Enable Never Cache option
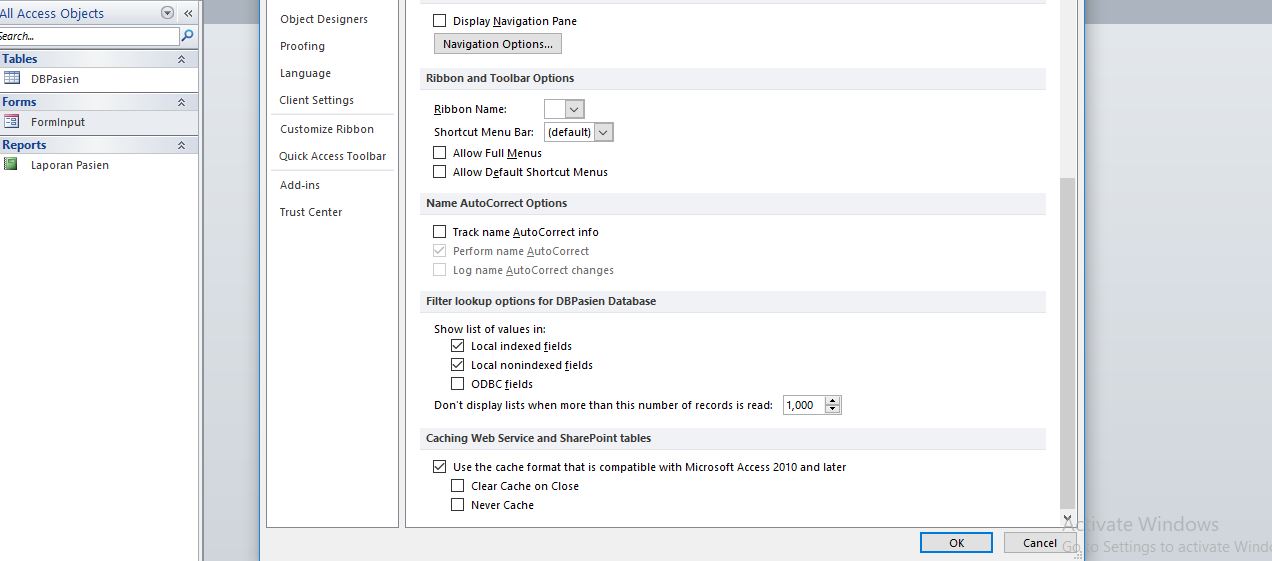This screenshot has width=1272, height=561. [458, 505]
